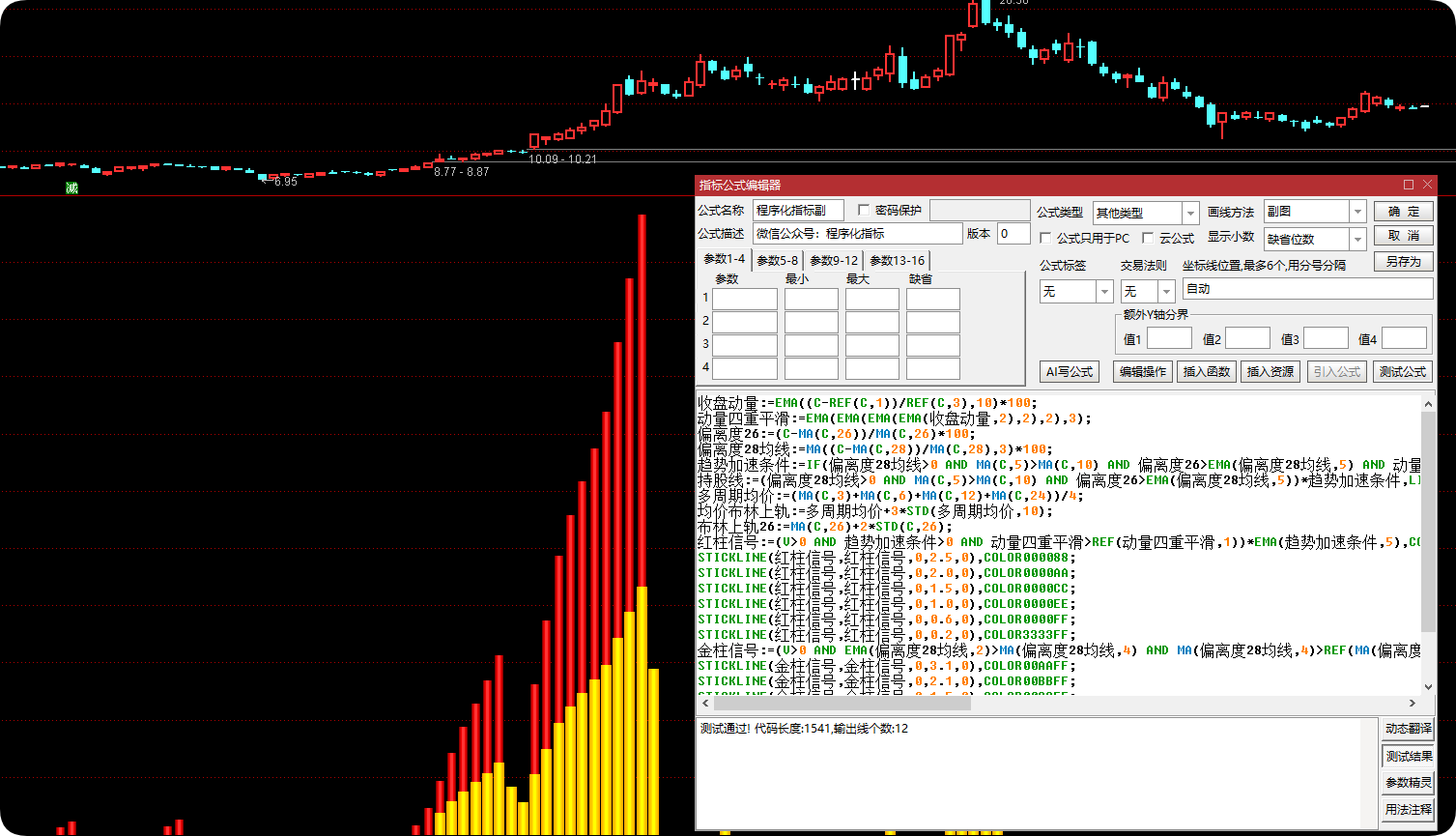
Task: Run 测试公式 to test the formula
Action: [x=1403, y=371]
